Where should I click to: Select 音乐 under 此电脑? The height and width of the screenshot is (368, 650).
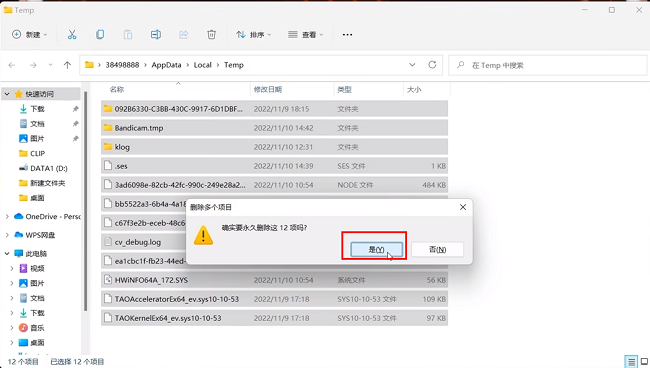[37, 328]
